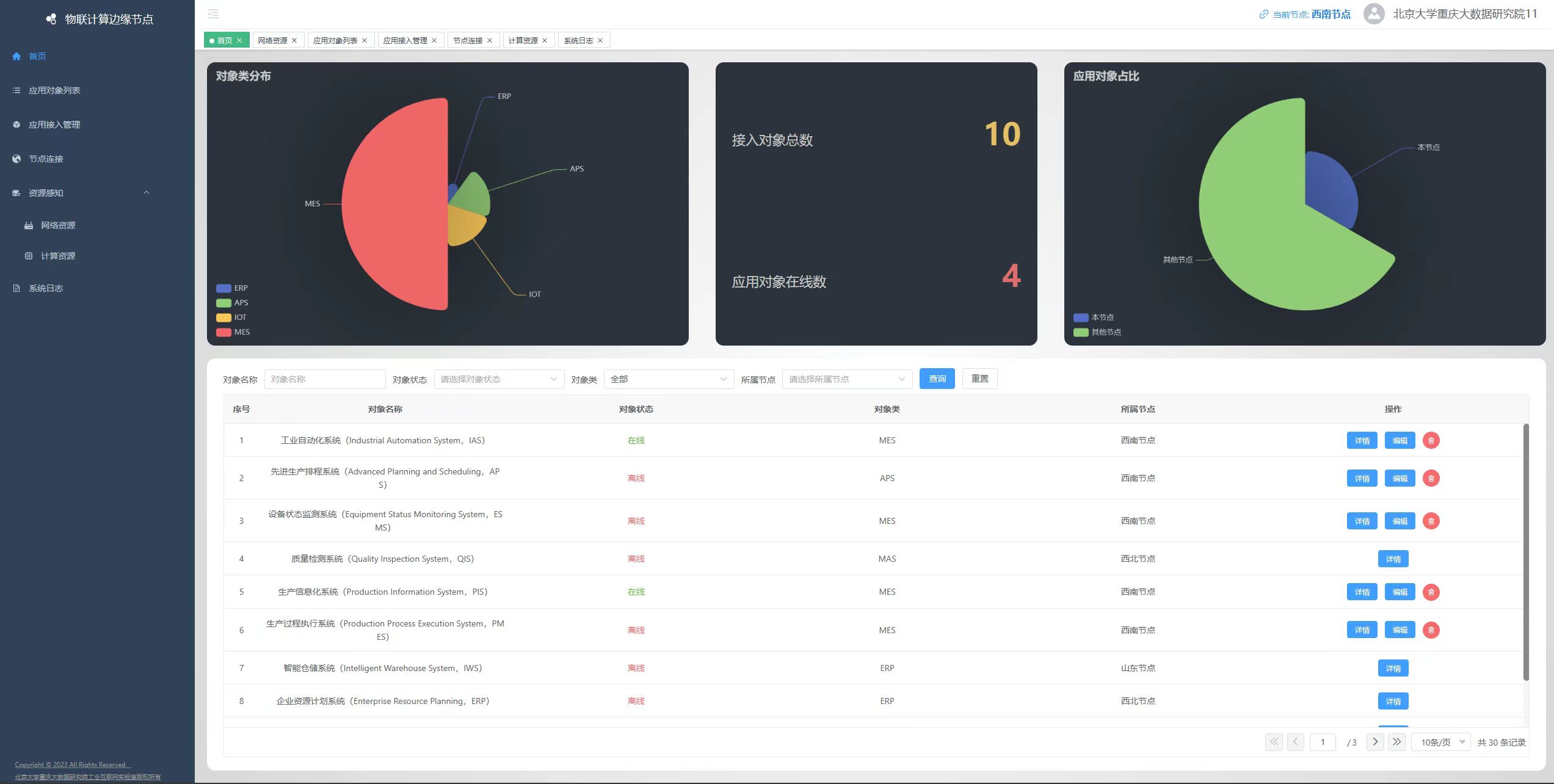Image resolution: width=1554 pixels, height=784 pixels.
Task: Click the sidebar collapse icon at top
Action: (x=213, y=13)
